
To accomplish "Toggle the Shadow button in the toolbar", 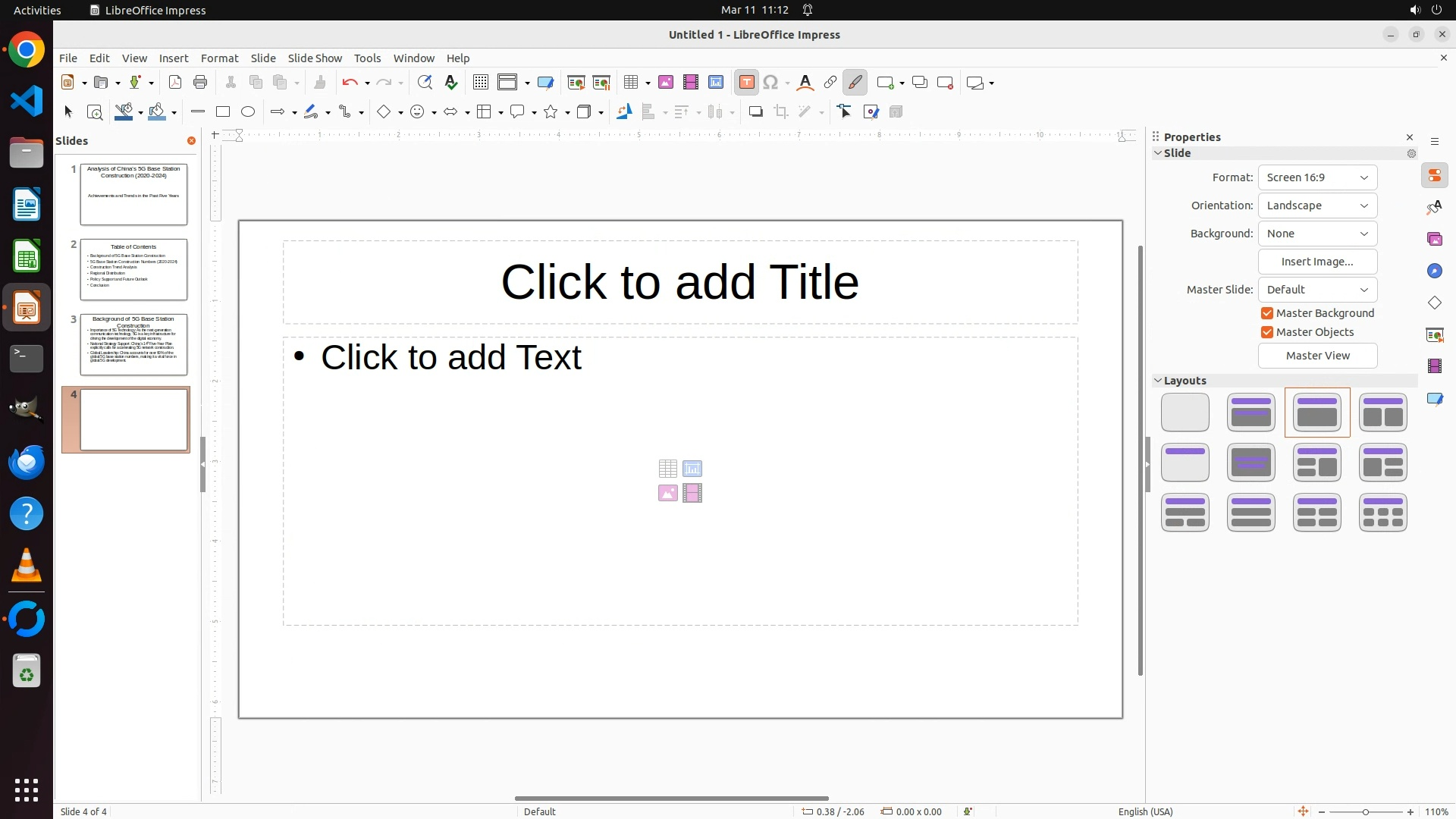I will (x=755, y=112).
